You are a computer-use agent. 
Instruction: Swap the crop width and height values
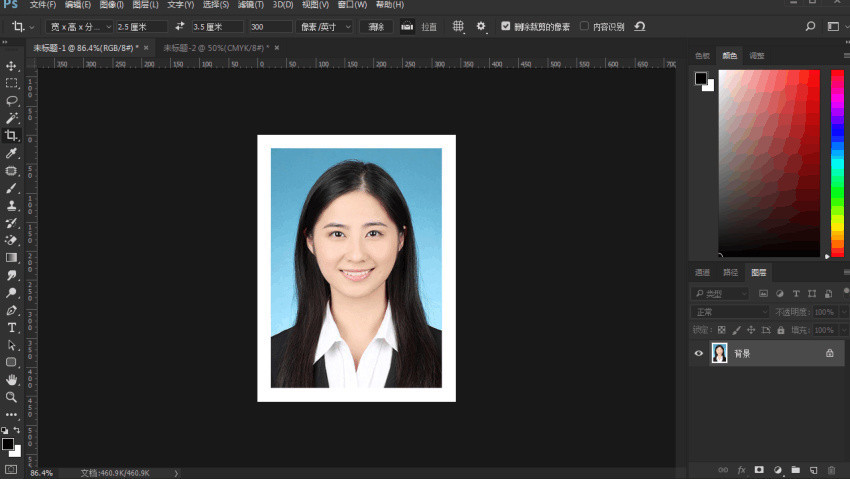pyautogui.click(x=179, y=27)
